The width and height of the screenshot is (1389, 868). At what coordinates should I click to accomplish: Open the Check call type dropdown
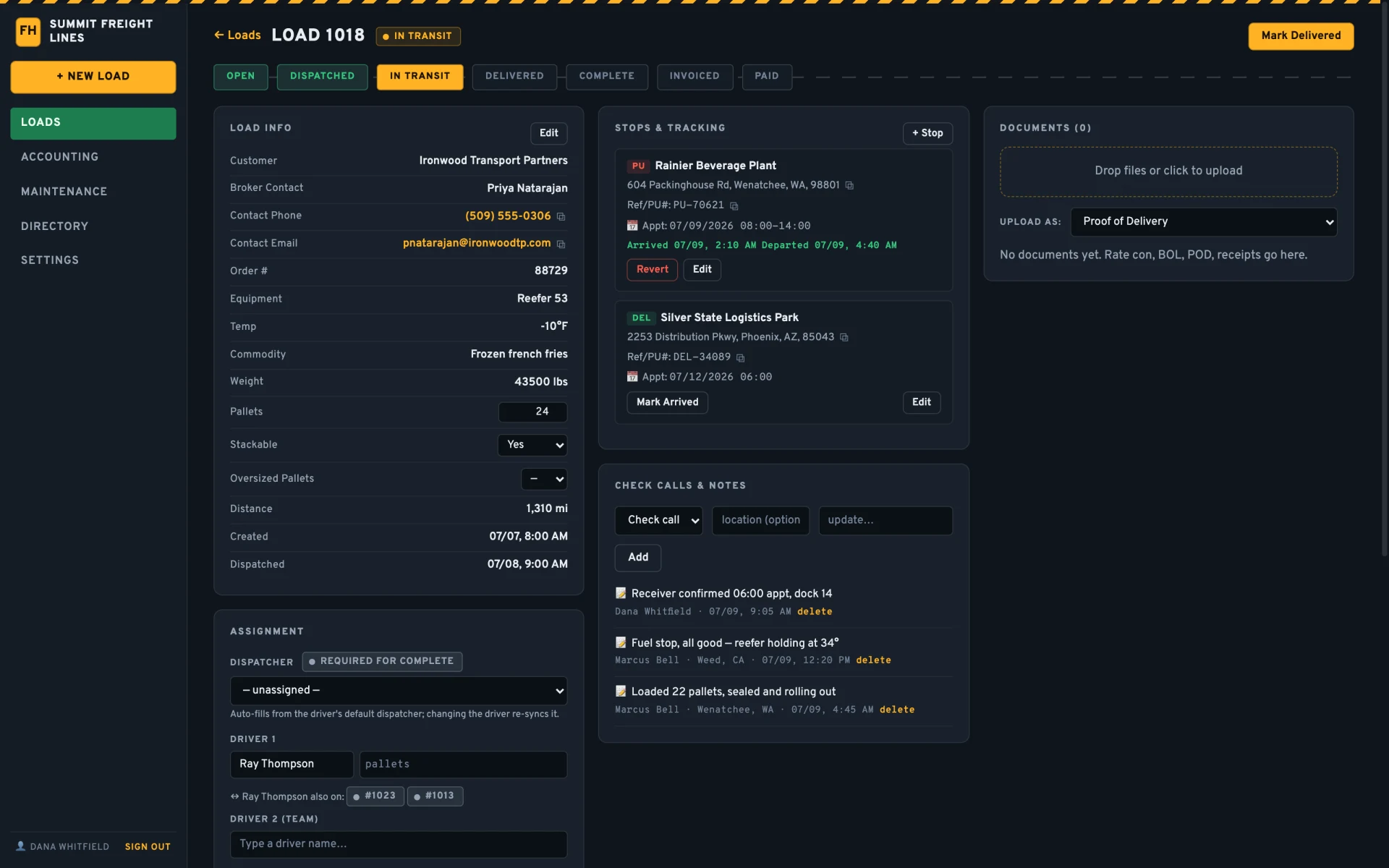[658, 520]
